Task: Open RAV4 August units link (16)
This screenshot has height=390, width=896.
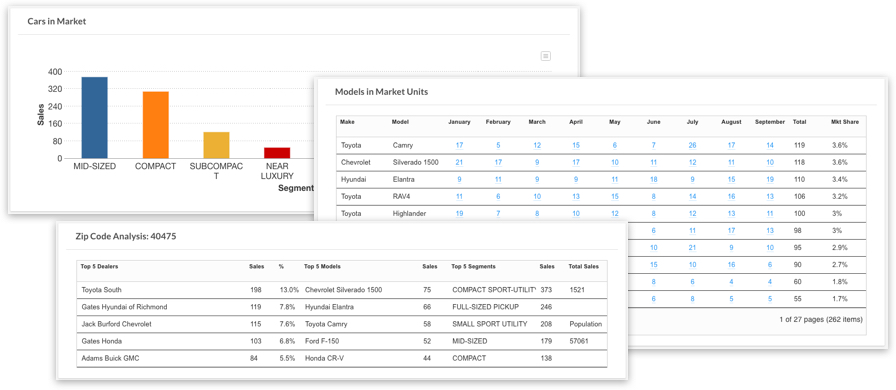Action: 731,197
